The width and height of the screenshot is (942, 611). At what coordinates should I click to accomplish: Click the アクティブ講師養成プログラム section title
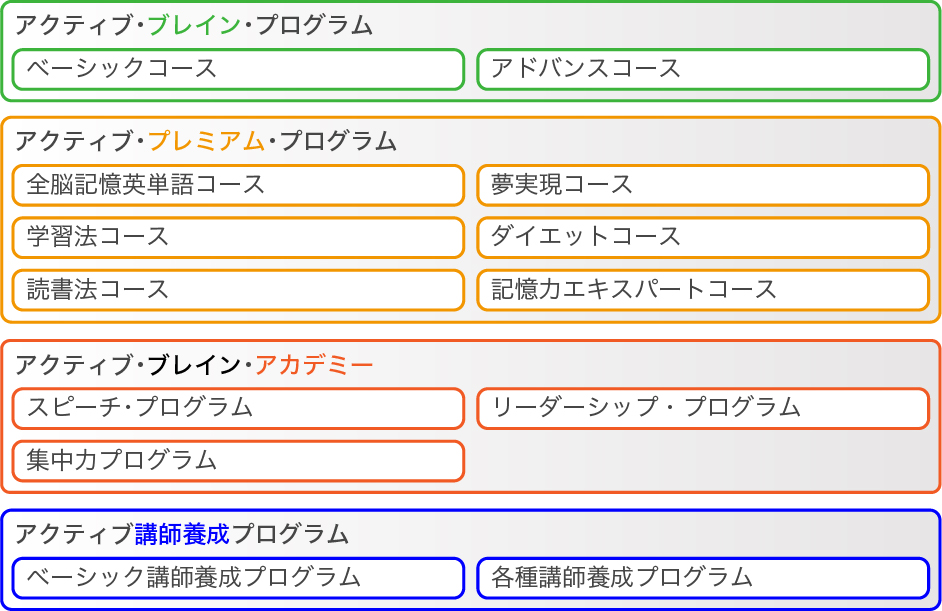(x=182, y=535)
